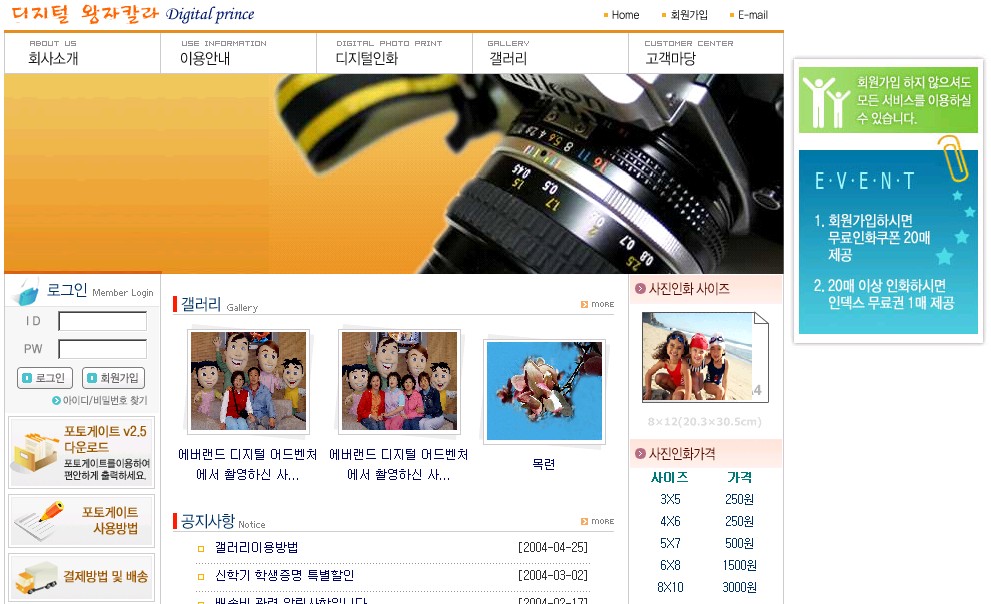Open the 포토게이트 v2.5 다운로드 banner
Viewport: 991px width, 604px height.
coord(81,452)
